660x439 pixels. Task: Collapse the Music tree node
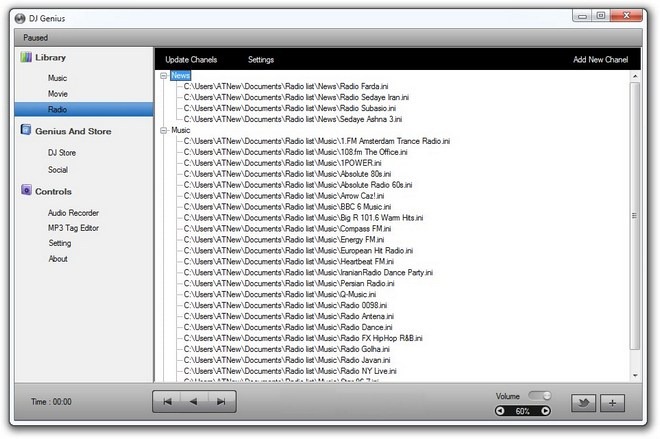click(164, 130)
